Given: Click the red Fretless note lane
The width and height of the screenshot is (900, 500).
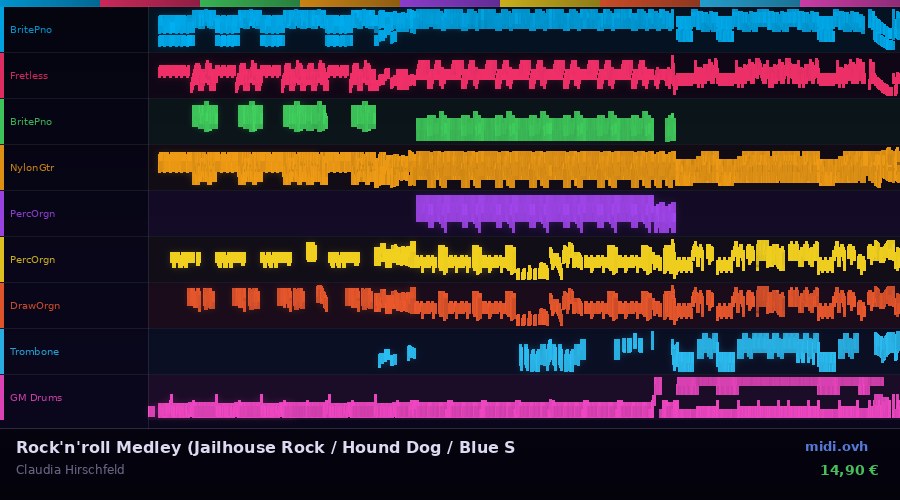Looking at the screenshot, I should point(520,75).
